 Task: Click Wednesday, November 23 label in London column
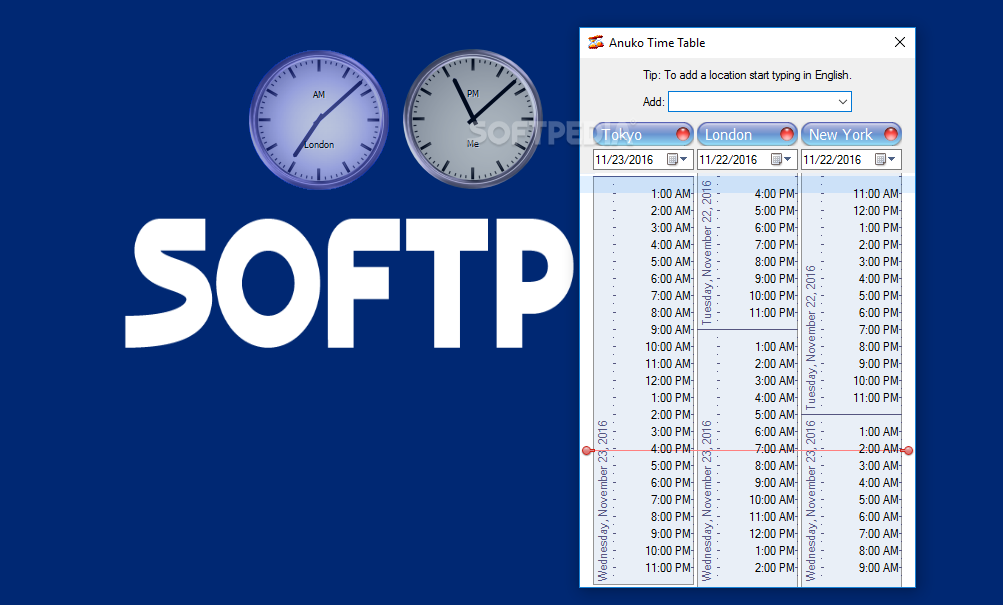707,500
